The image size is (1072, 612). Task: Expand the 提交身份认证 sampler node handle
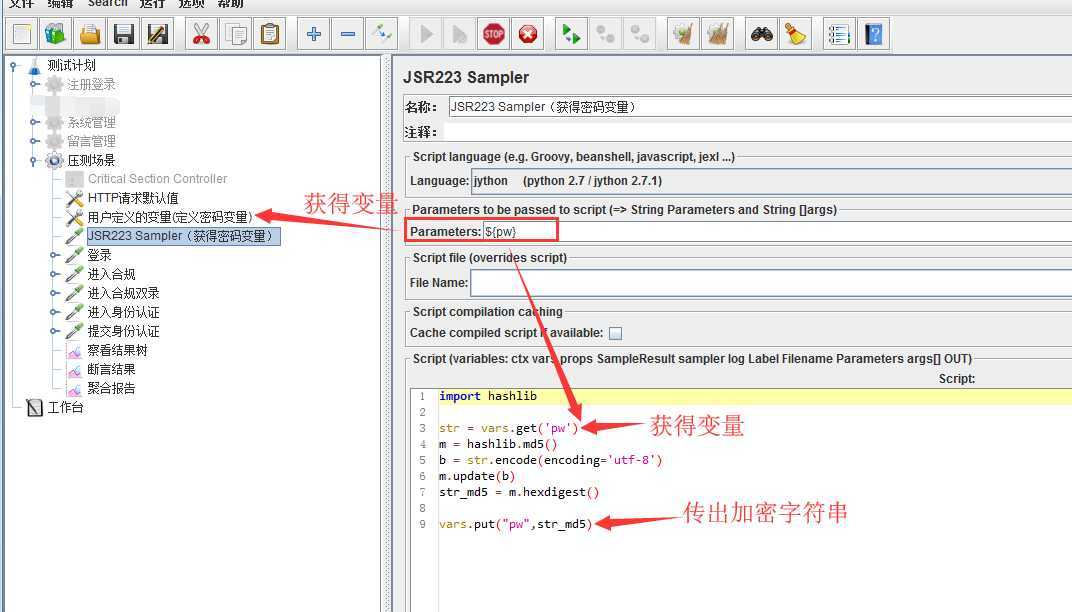point(55,331)
